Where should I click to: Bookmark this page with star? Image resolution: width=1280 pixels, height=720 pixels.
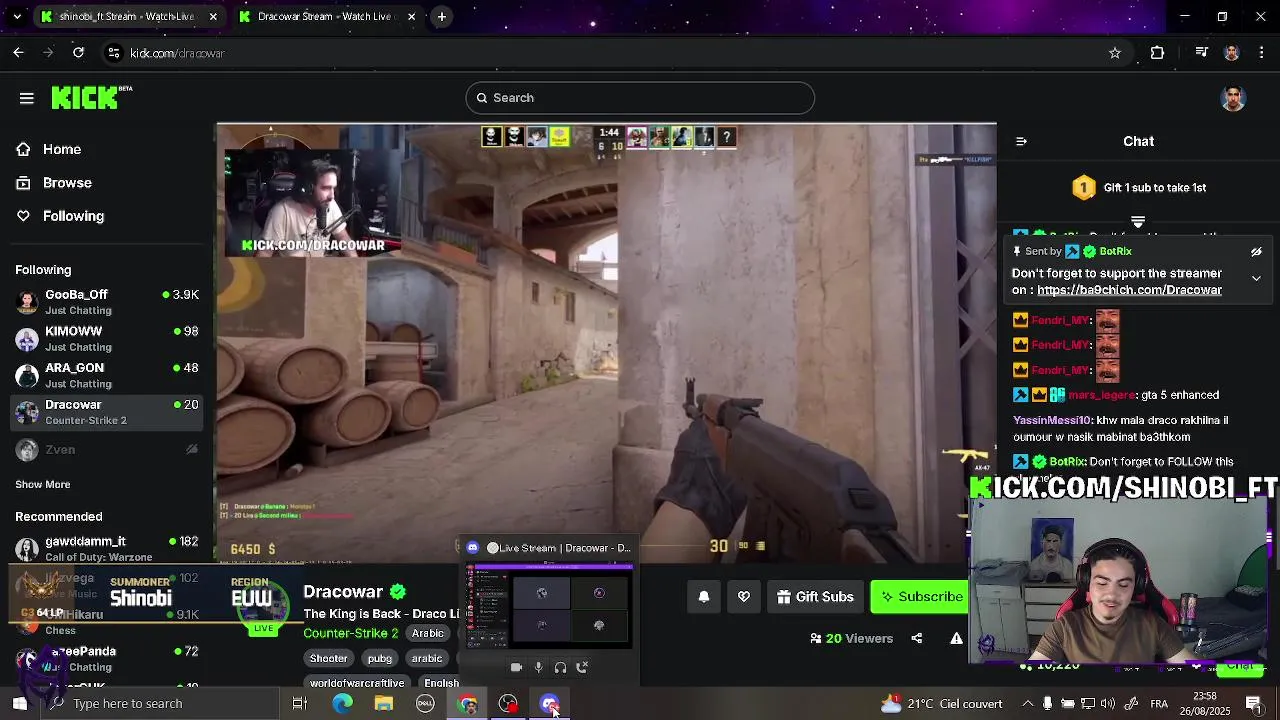1115,53
